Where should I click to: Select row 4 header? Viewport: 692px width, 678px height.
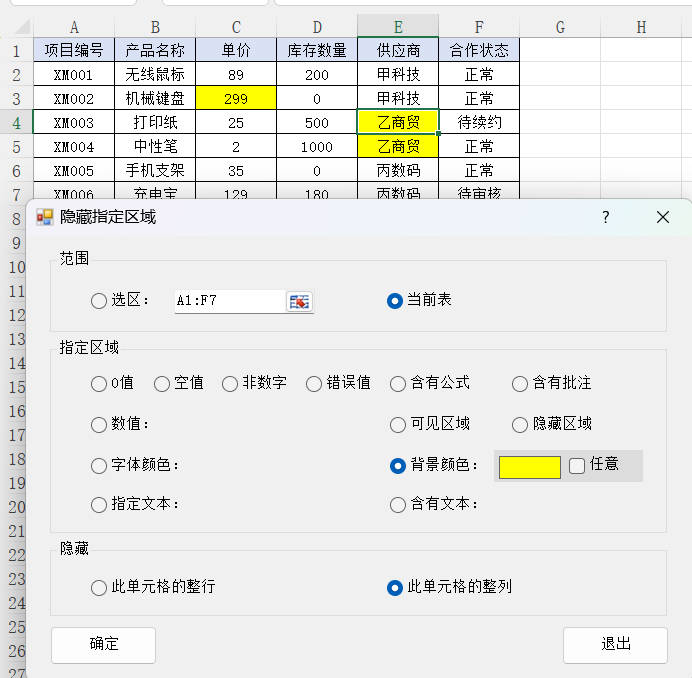16,122
